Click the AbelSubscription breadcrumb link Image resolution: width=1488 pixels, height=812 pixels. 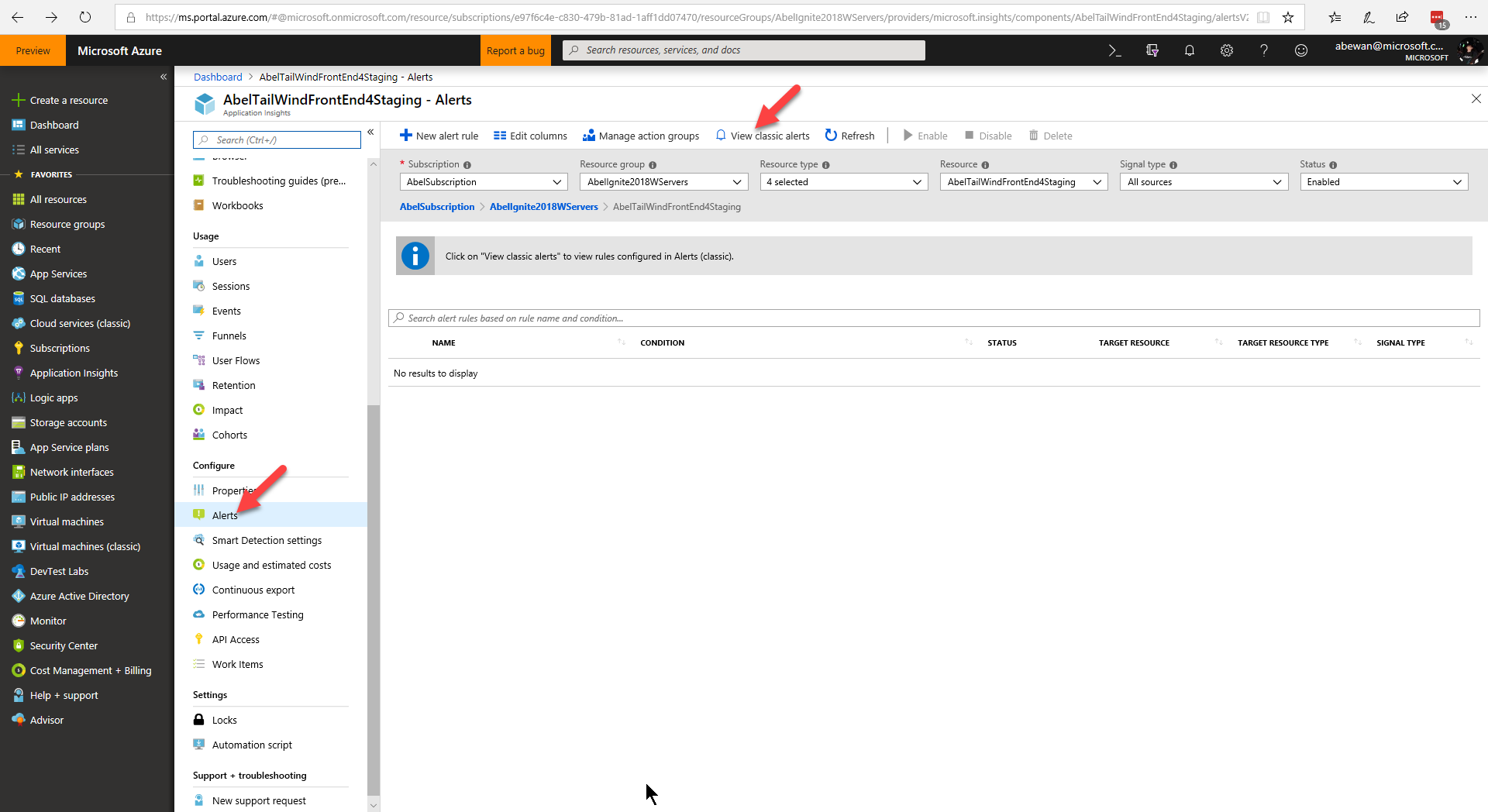point(437,207)
